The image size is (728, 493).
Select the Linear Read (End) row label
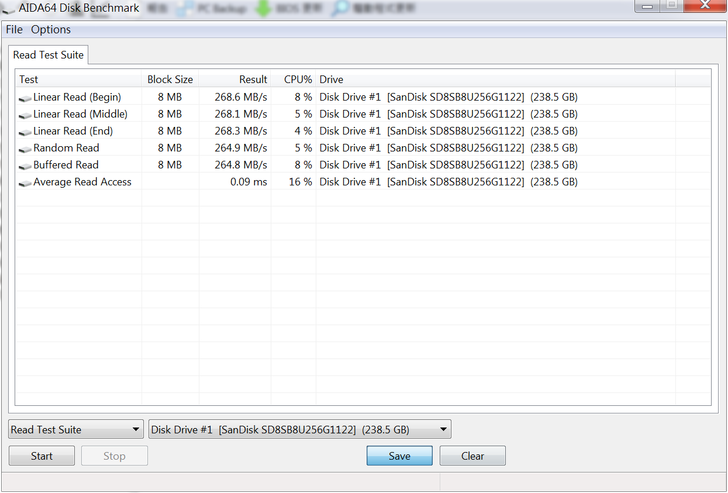click(73, 131)
